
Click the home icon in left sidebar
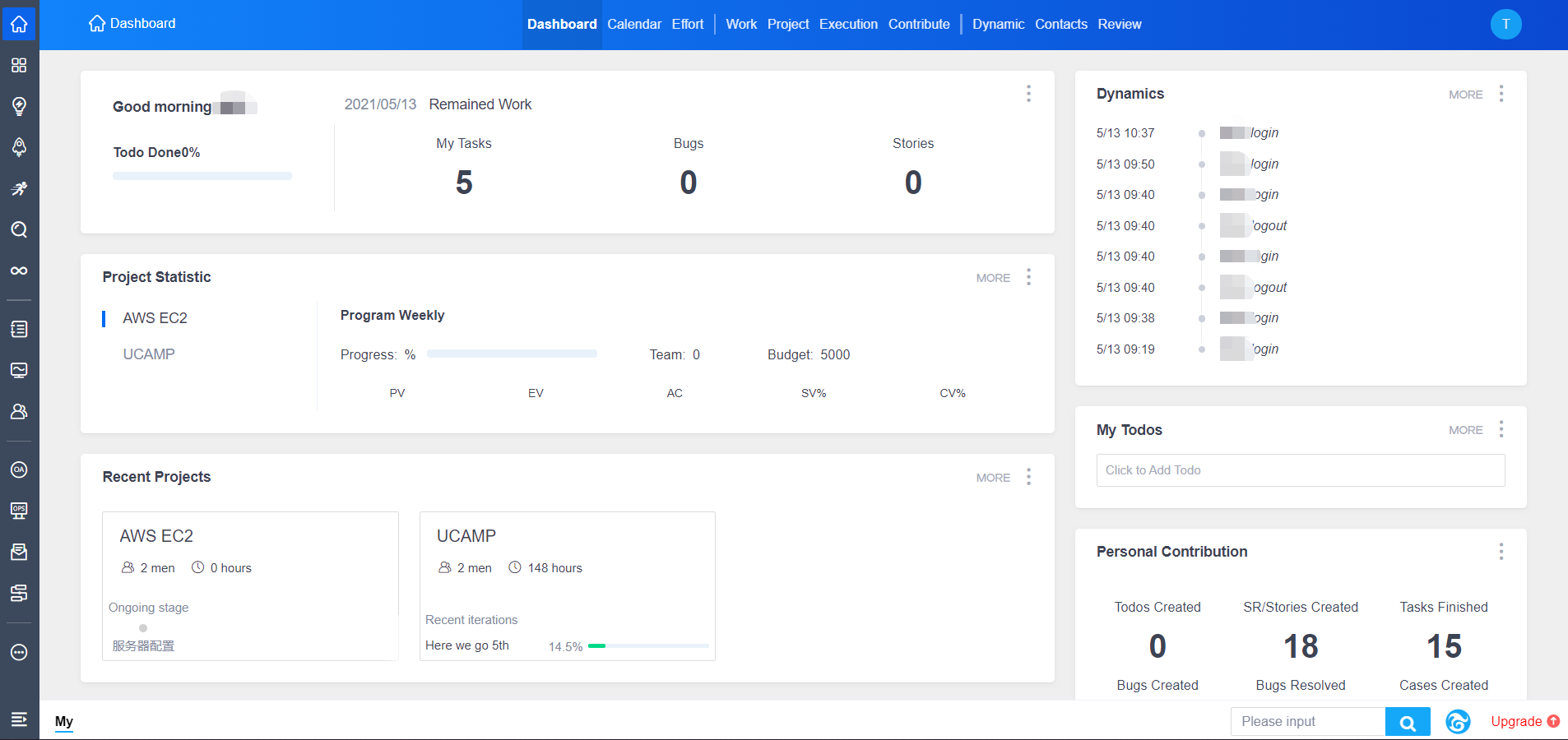(x=19, y=24)
